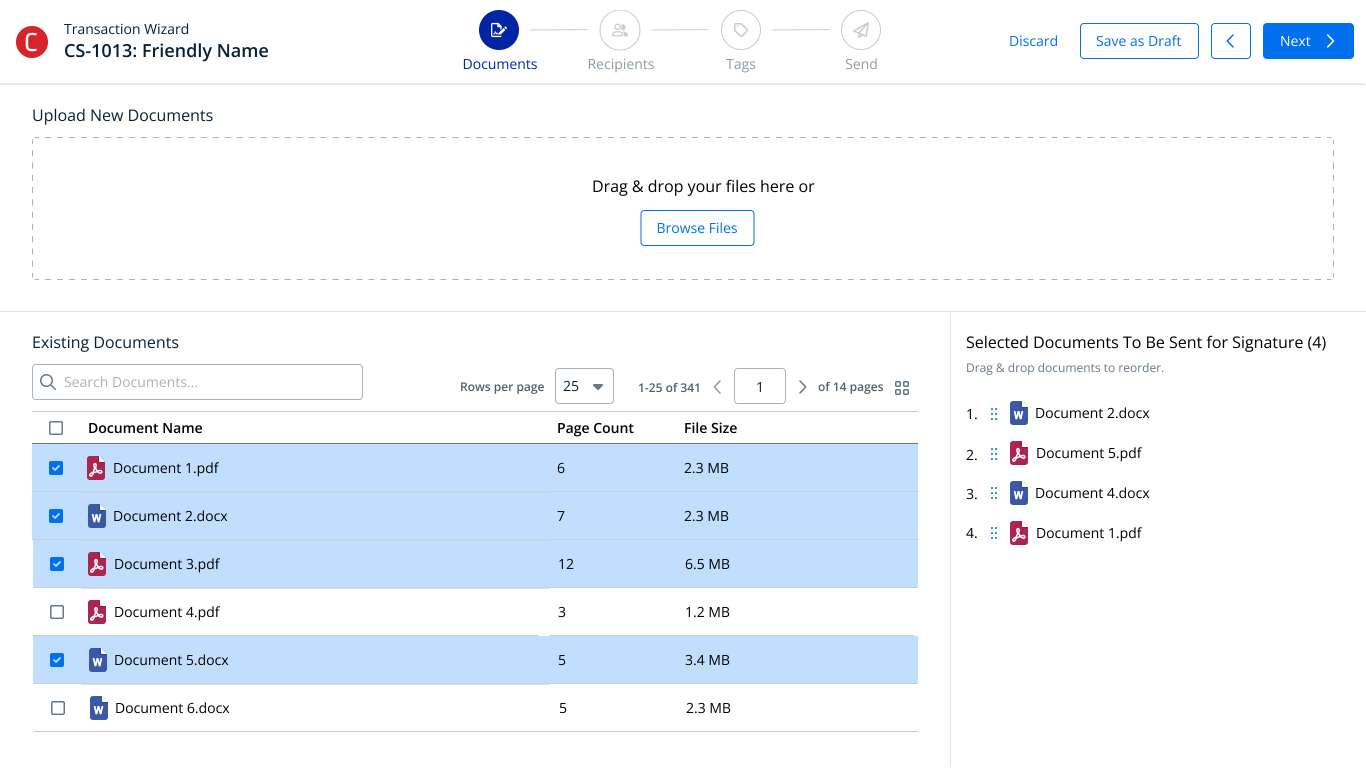Click Save as Draft button

[x=1139, y=41]
